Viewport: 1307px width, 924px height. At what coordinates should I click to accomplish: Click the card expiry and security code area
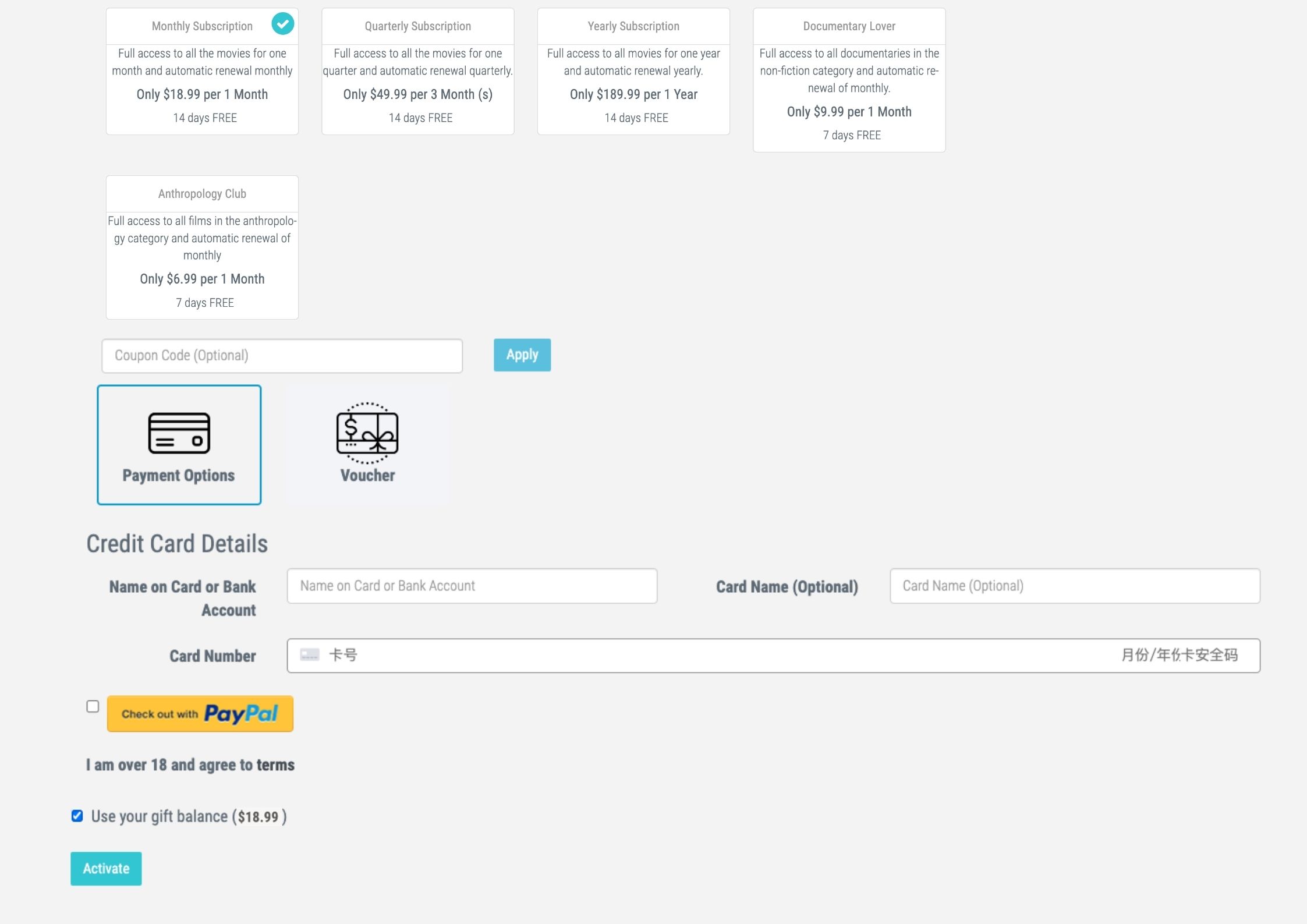[x=1178, y=656]
